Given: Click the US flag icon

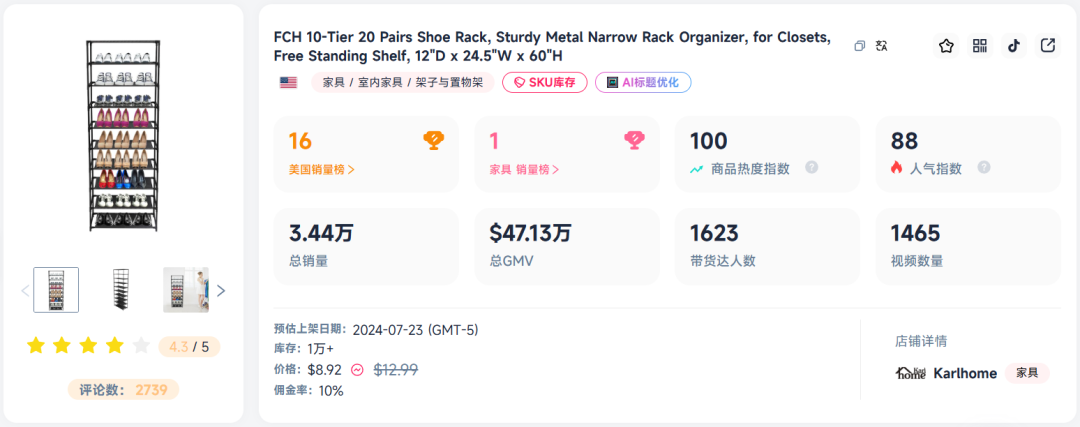Looking at the screenshot, I should pos(288,83).
